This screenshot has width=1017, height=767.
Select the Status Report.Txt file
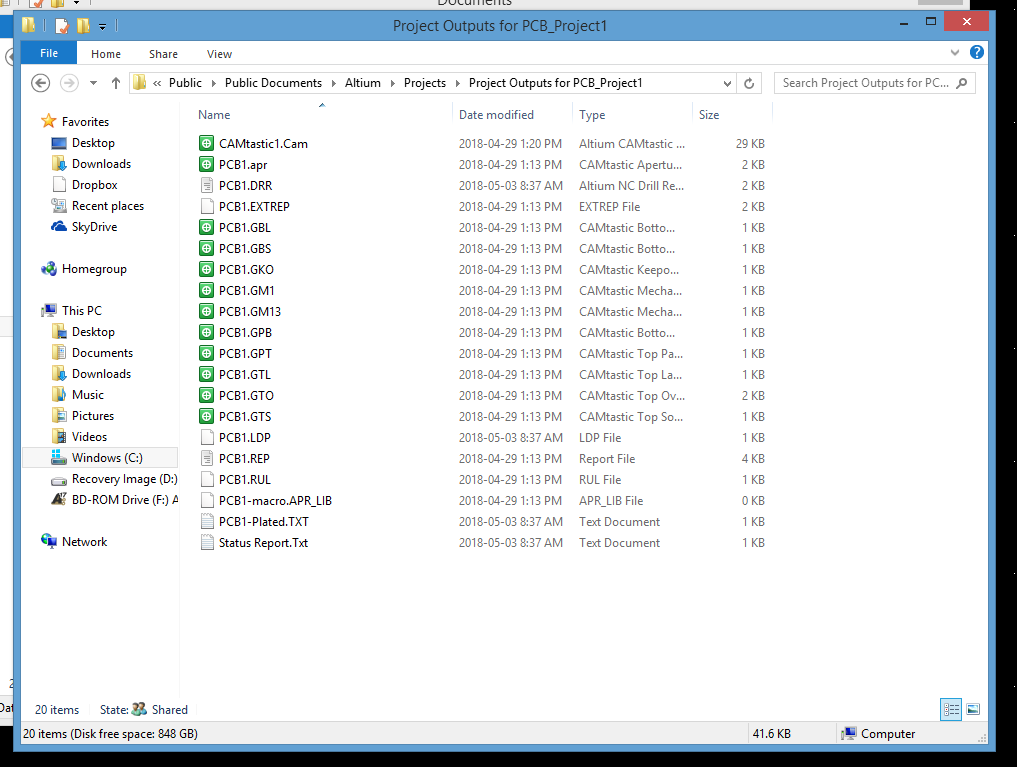click(263, 543)
